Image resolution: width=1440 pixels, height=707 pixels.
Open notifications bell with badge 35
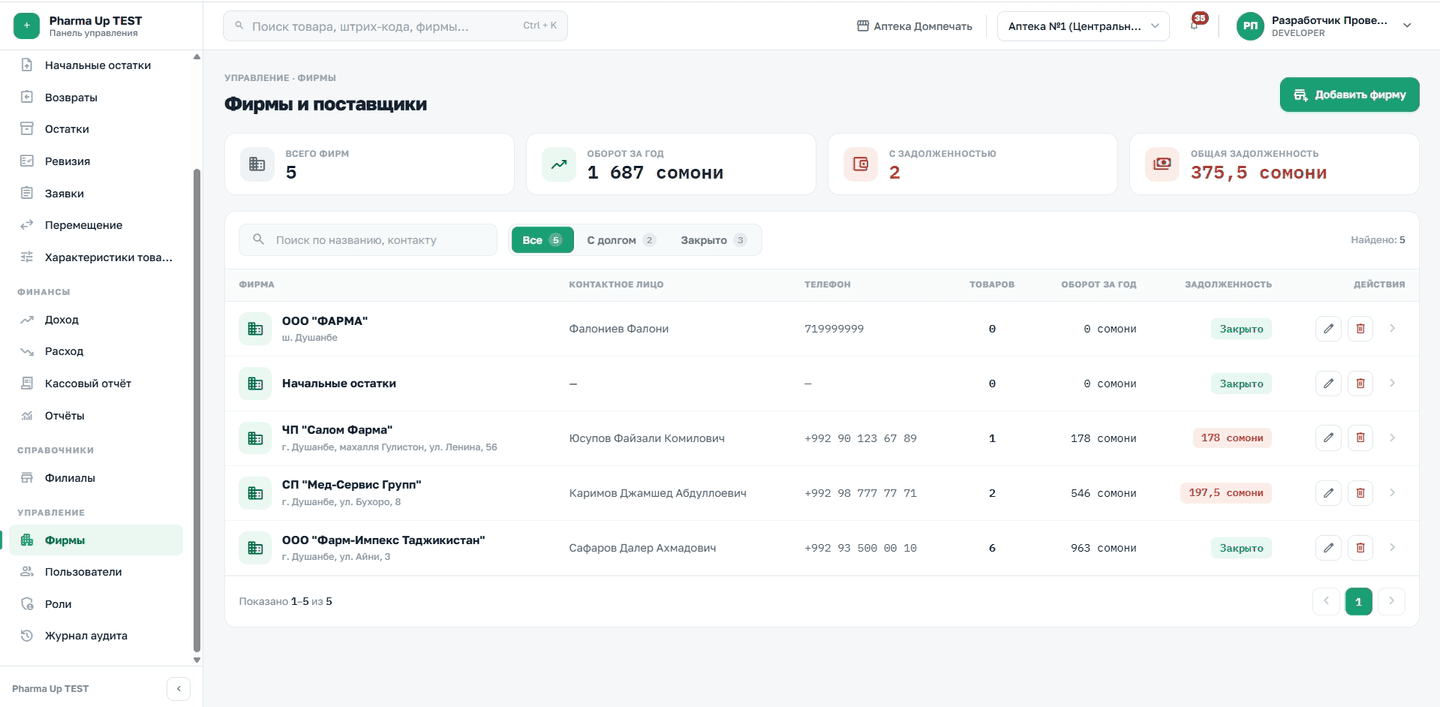pos(1195,25)
